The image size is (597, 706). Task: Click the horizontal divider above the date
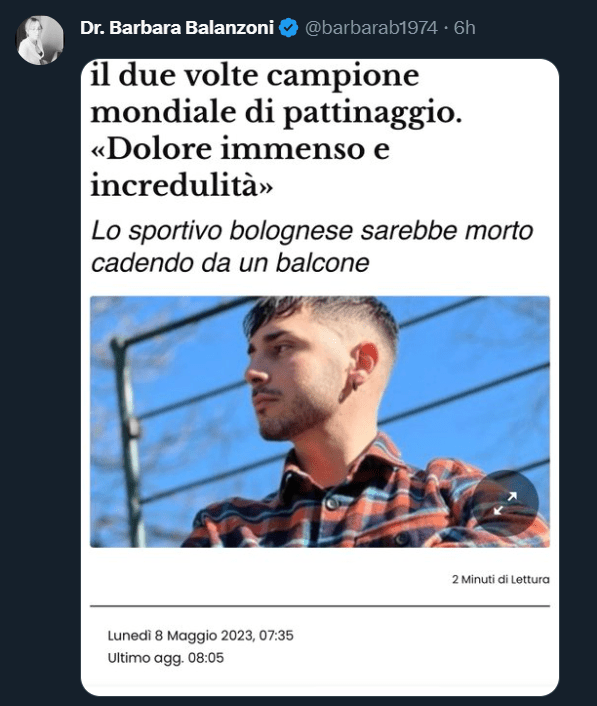(x=320, y=606)
